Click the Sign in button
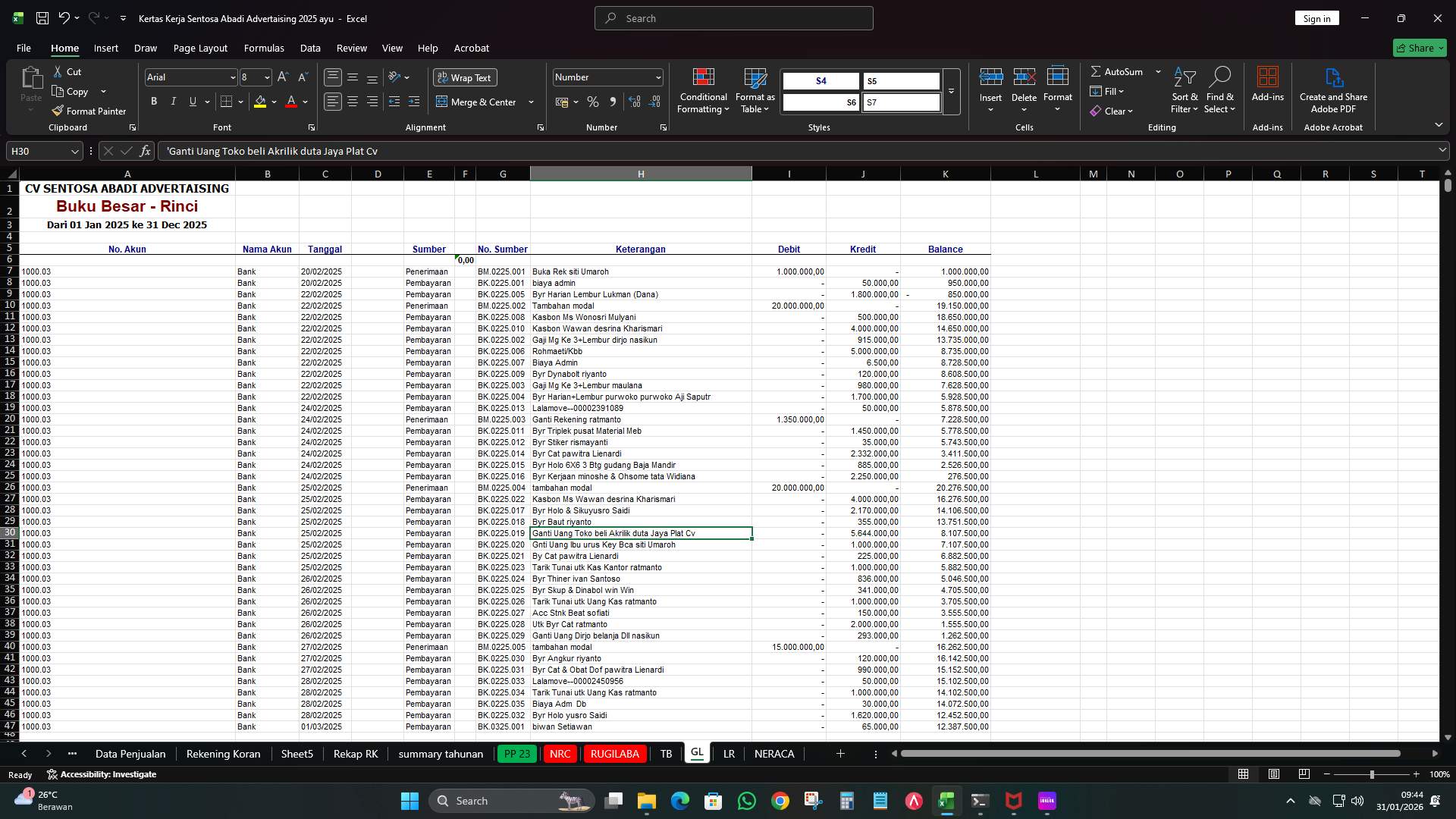 [1316, 17]
